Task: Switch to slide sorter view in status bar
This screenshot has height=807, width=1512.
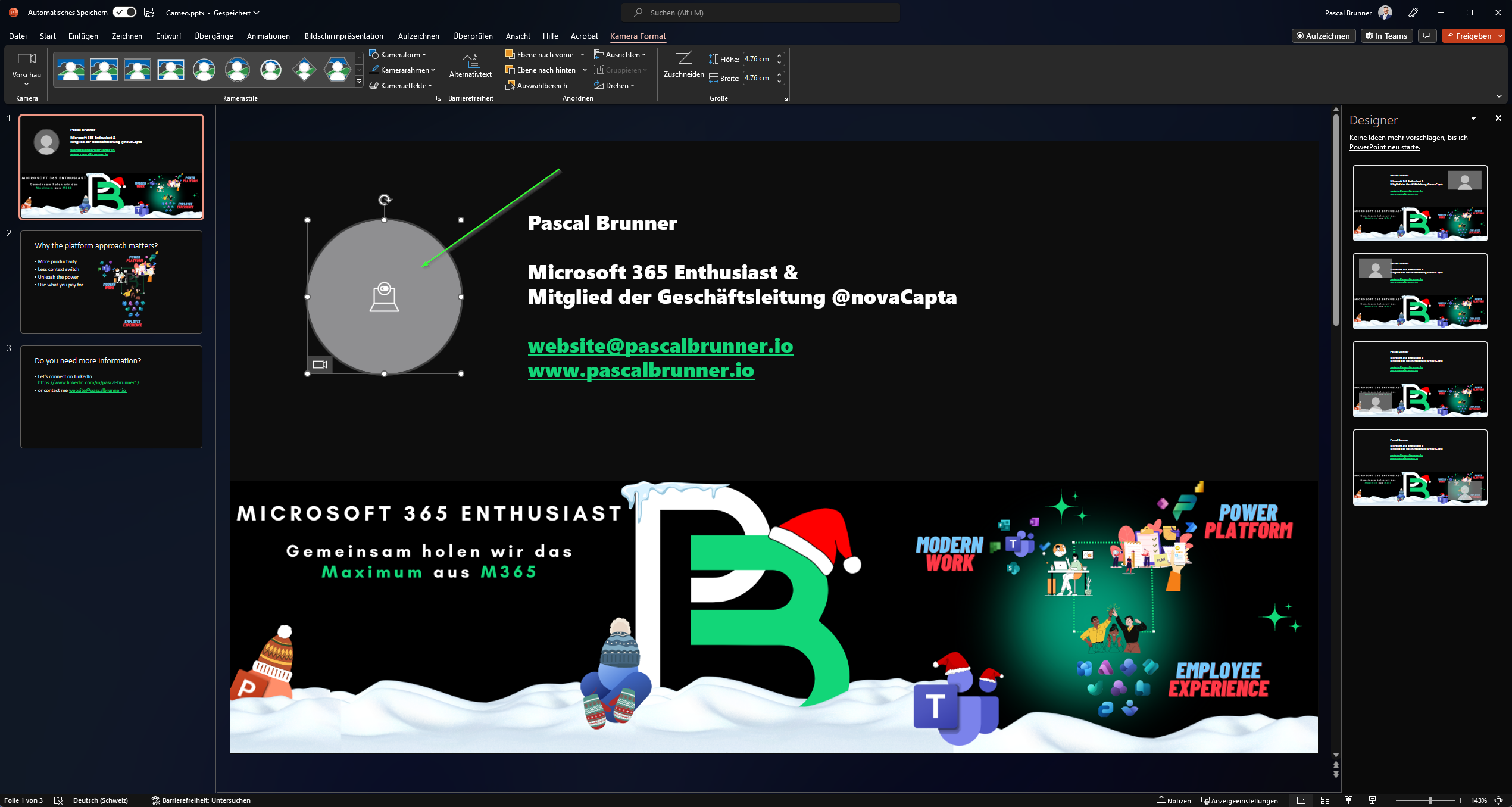Action: 1325,800
